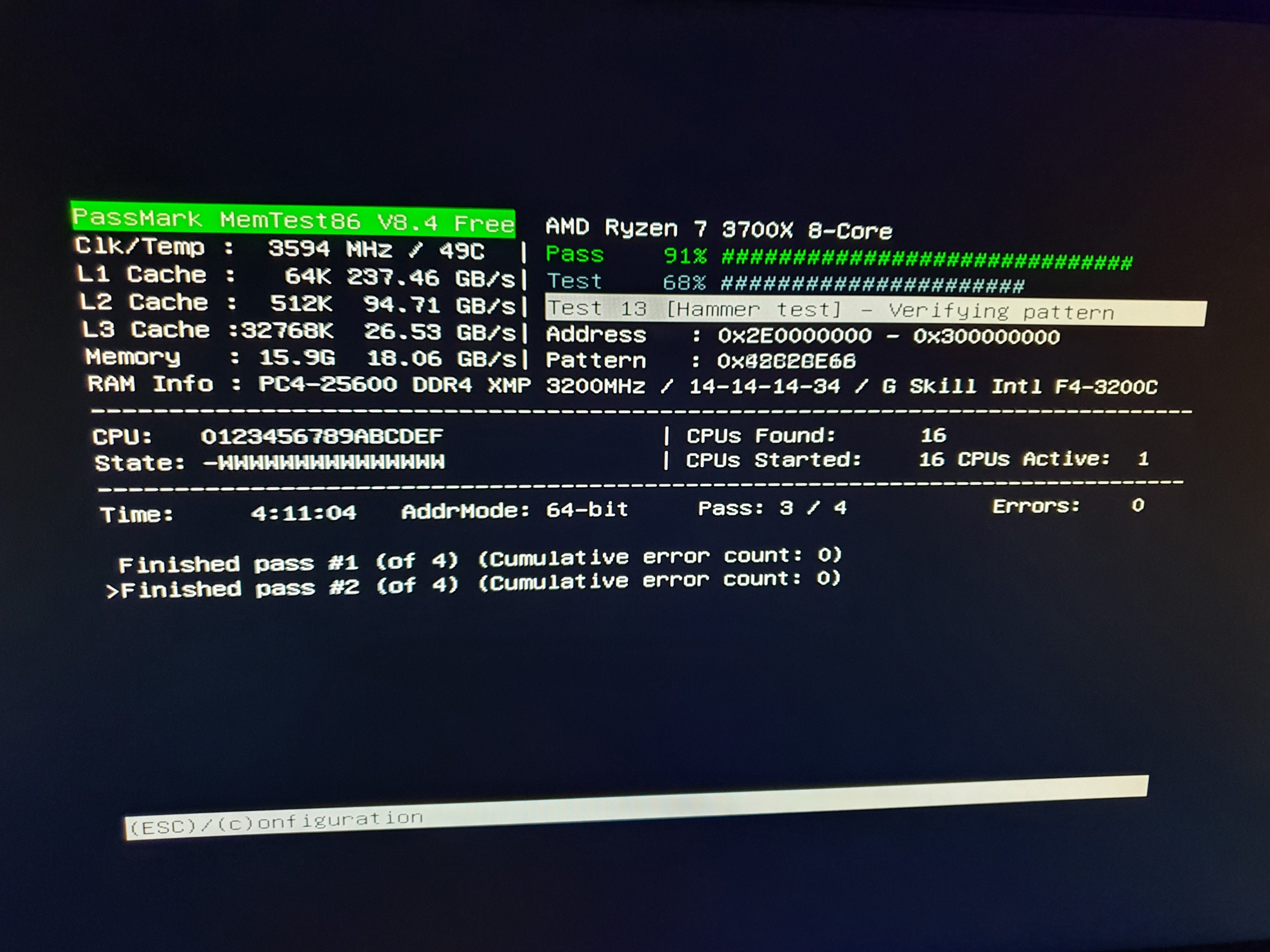Click the AddrMode 64-bit label
The height and width of the screenshot is (952, 1270).
(x=514, y=510)
